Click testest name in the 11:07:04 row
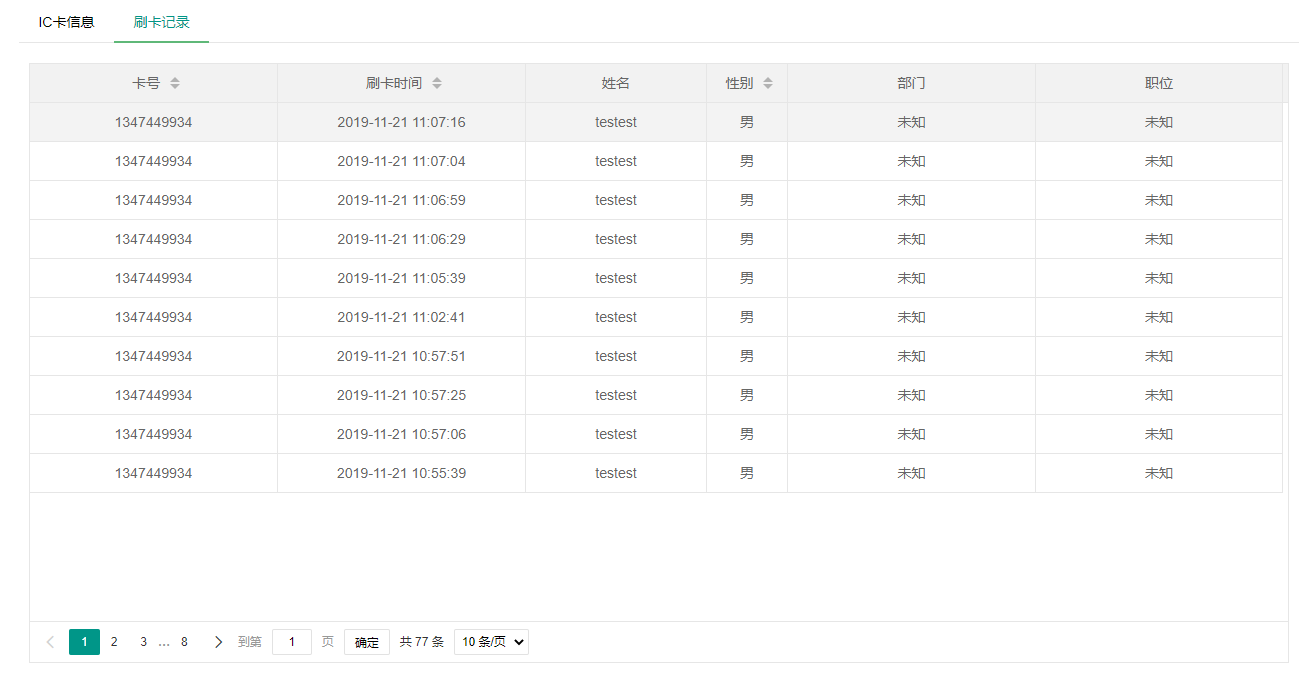The image size is (1308, 678). (x=616, y=161)
